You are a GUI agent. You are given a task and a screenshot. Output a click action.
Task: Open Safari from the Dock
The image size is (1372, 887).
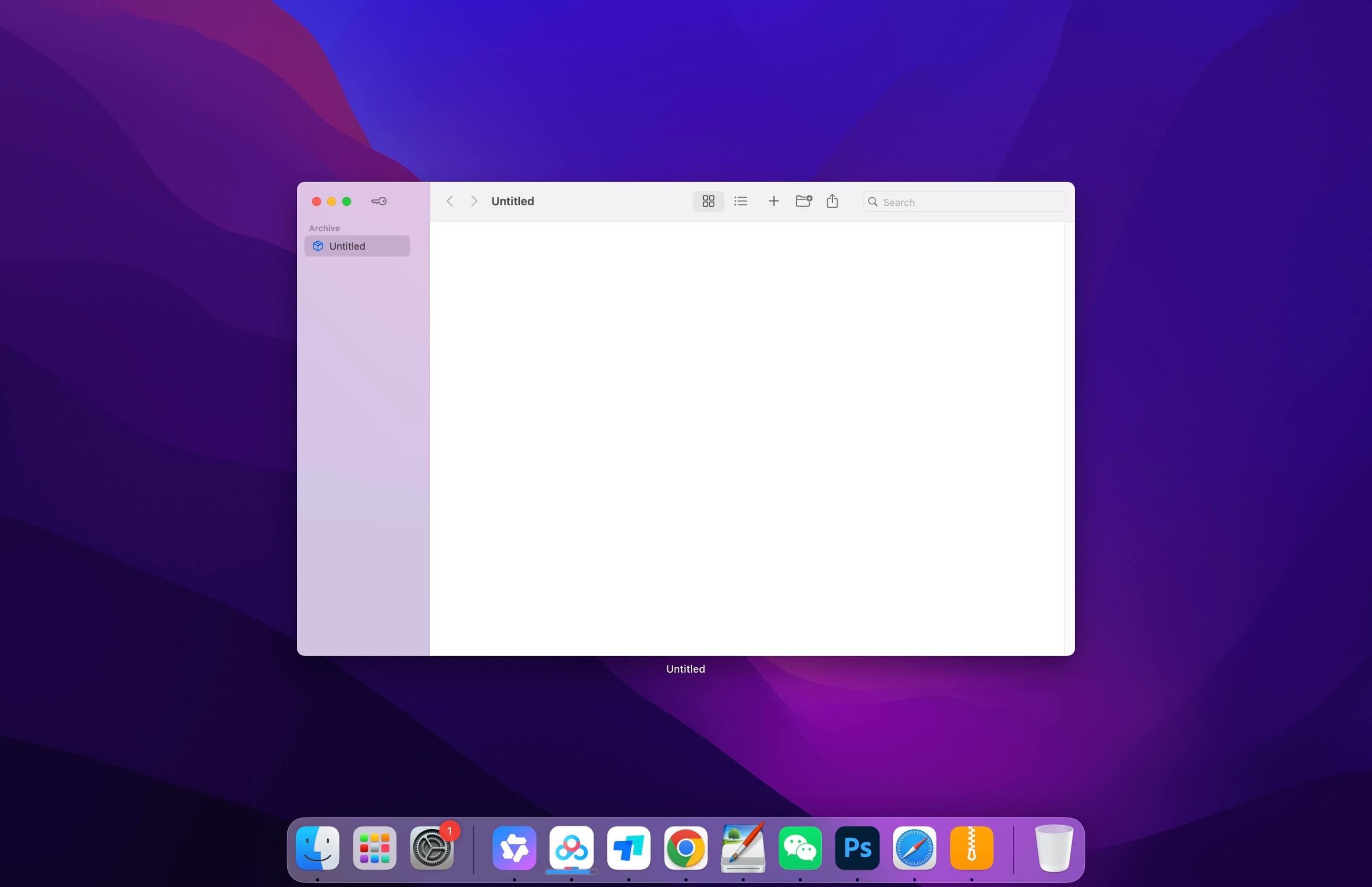914,847
